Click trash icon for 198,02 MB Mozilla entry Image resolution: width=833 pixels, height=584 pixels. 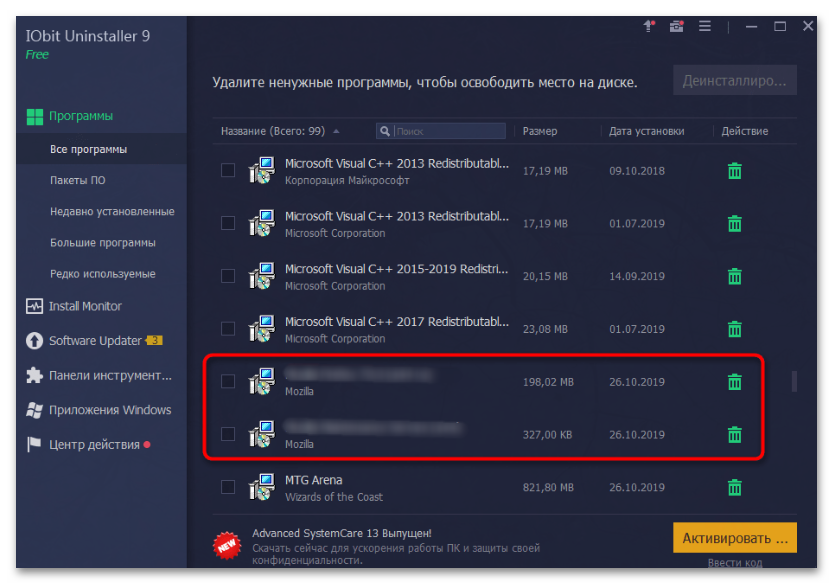tap(734, 381)
